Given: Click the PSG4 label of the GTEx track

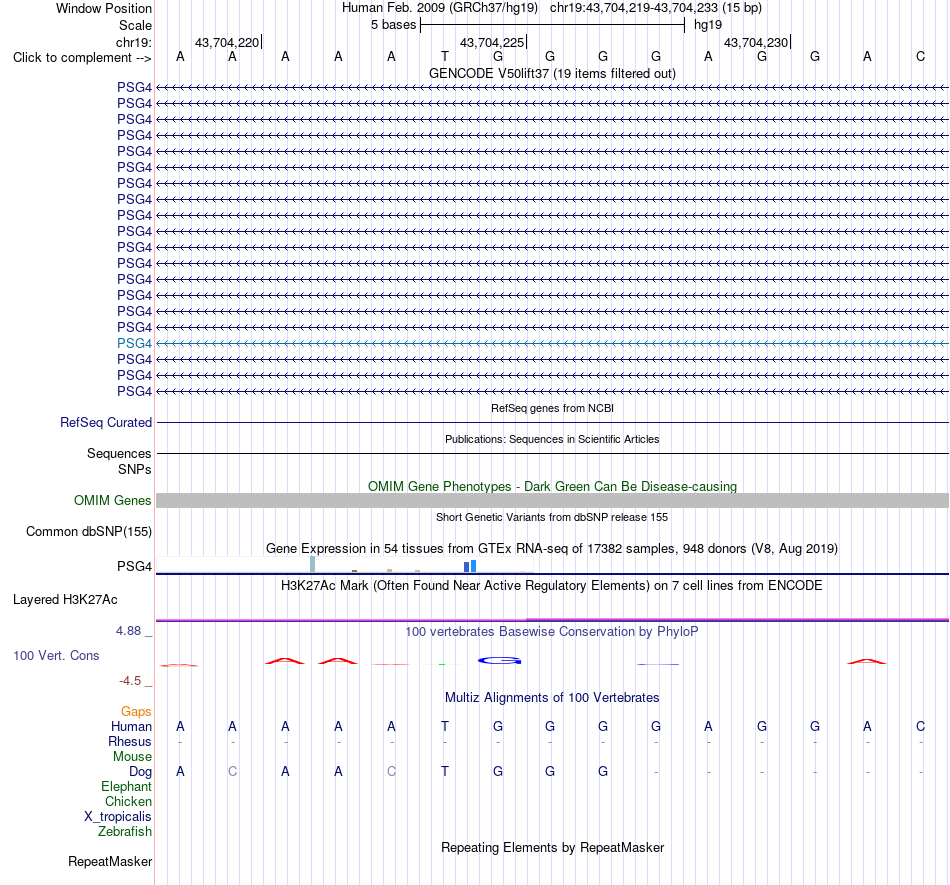Looking at the screenshot, I should (x=134, y=566).
